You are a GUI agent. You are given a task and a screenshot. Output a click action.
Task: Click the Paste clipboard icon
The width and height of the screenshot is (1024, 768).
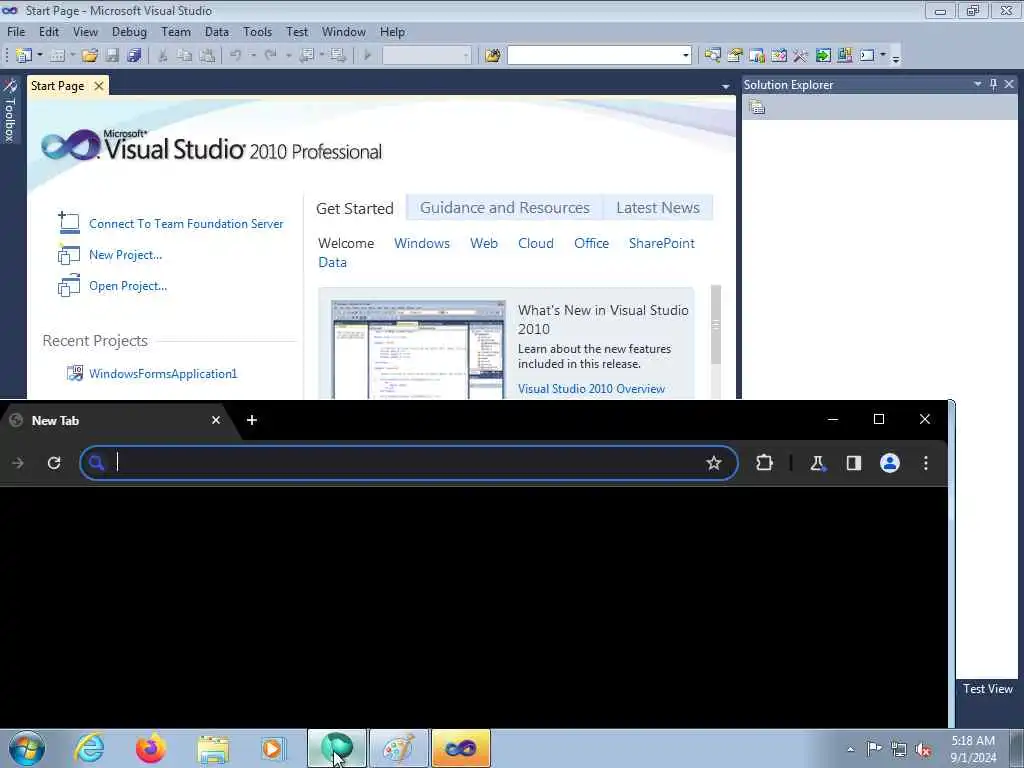click(x=207, y=56)
